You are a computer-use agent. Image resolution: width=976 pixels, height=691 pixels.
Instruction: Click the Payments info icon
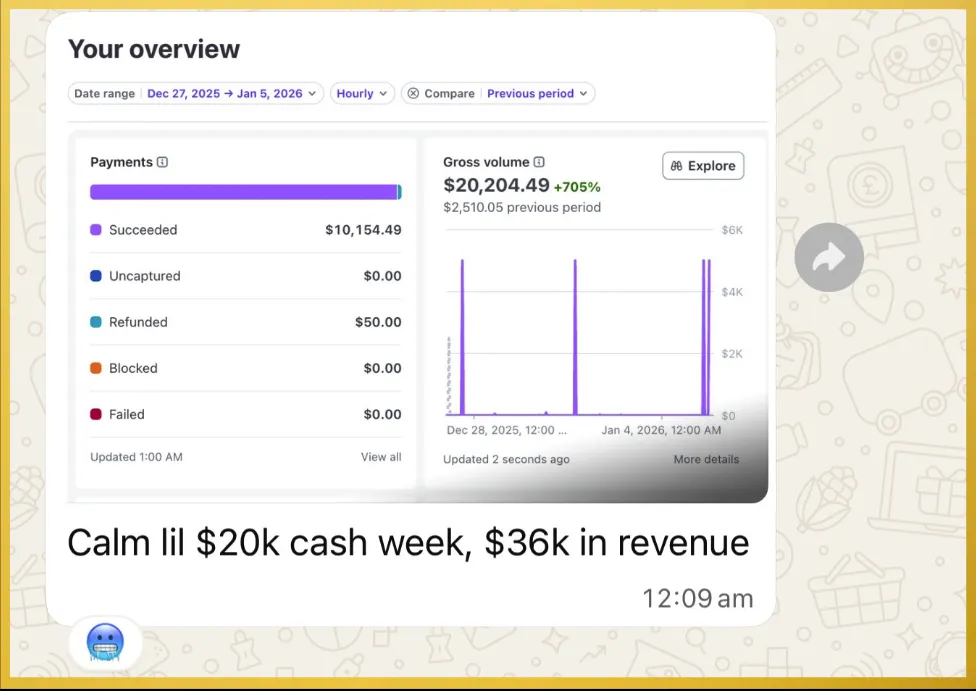(x=162, y=162)
